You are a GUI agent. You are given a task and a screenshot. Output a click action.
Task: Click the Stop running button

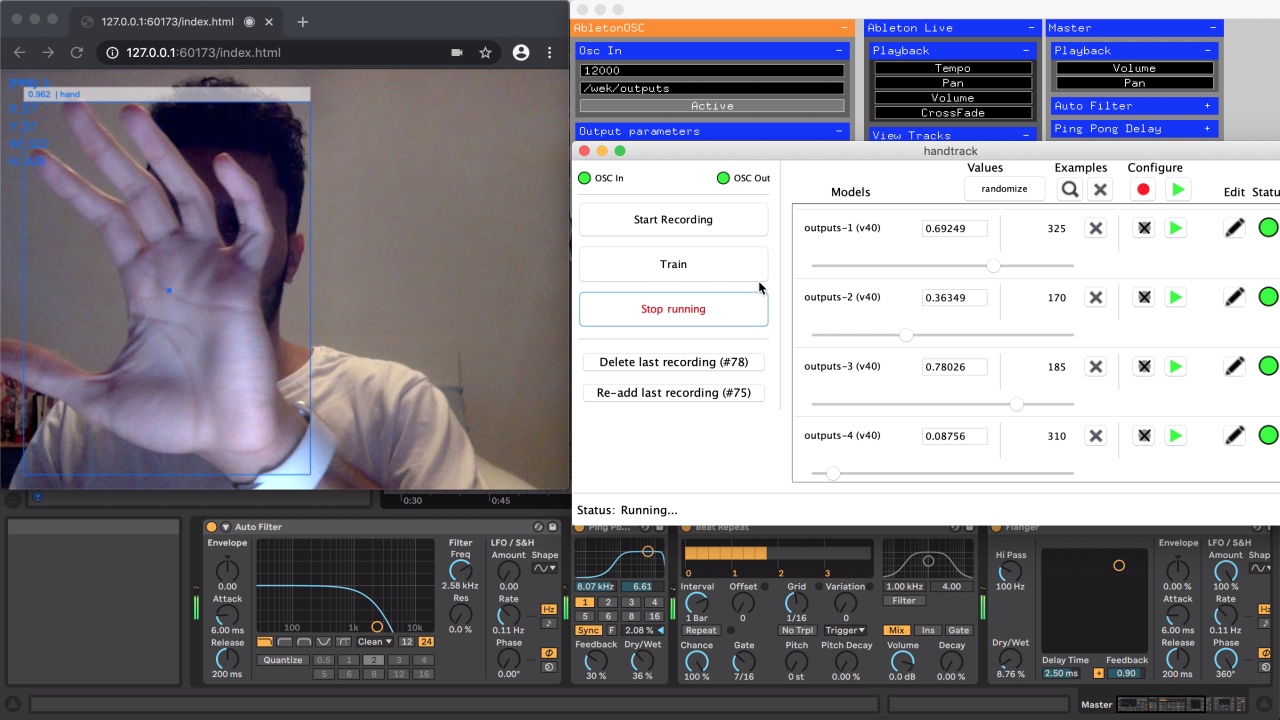pyautogui.click(x=673, y=309)
